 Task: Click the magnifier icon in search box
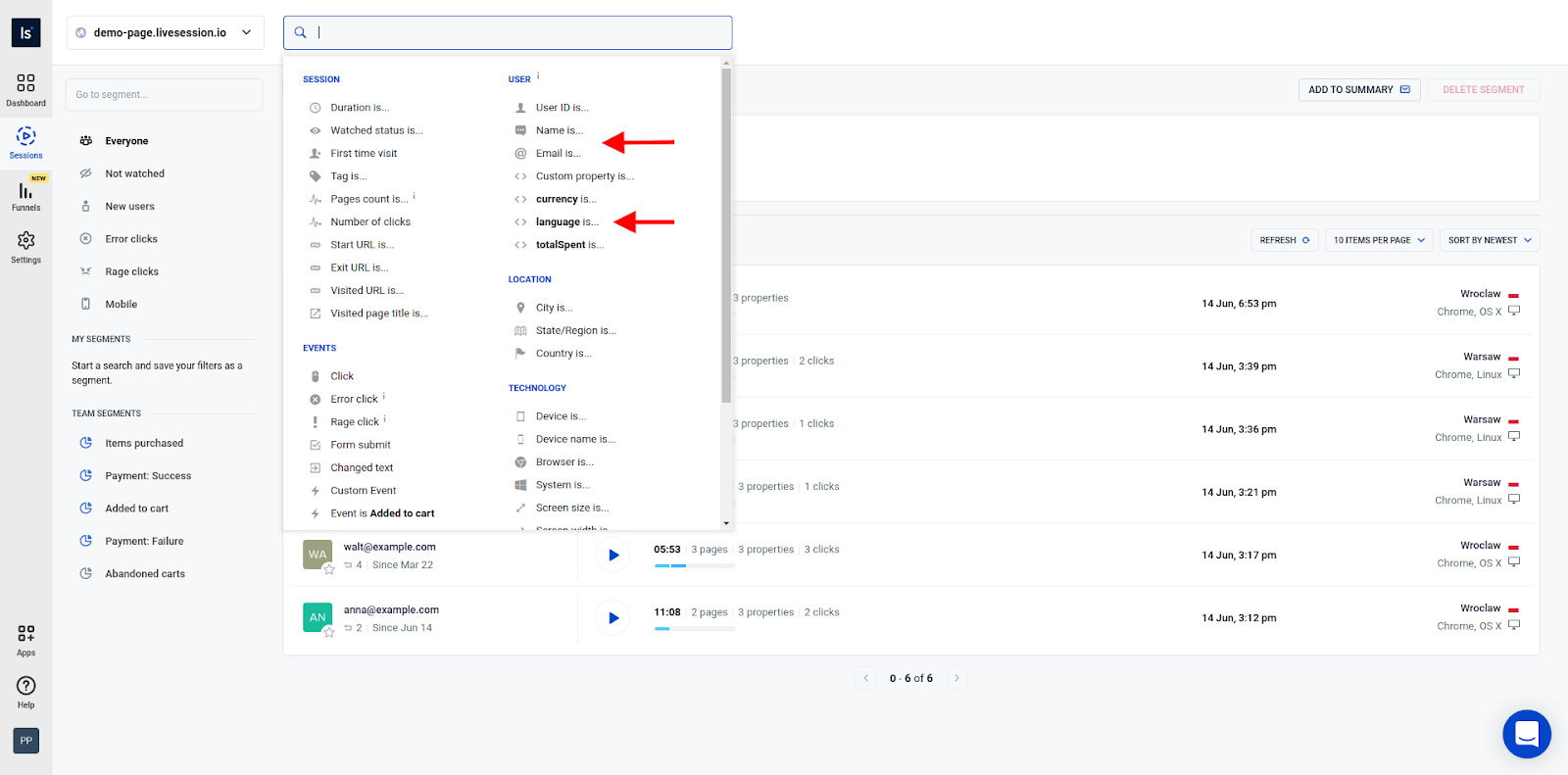(x=301, y=32)
